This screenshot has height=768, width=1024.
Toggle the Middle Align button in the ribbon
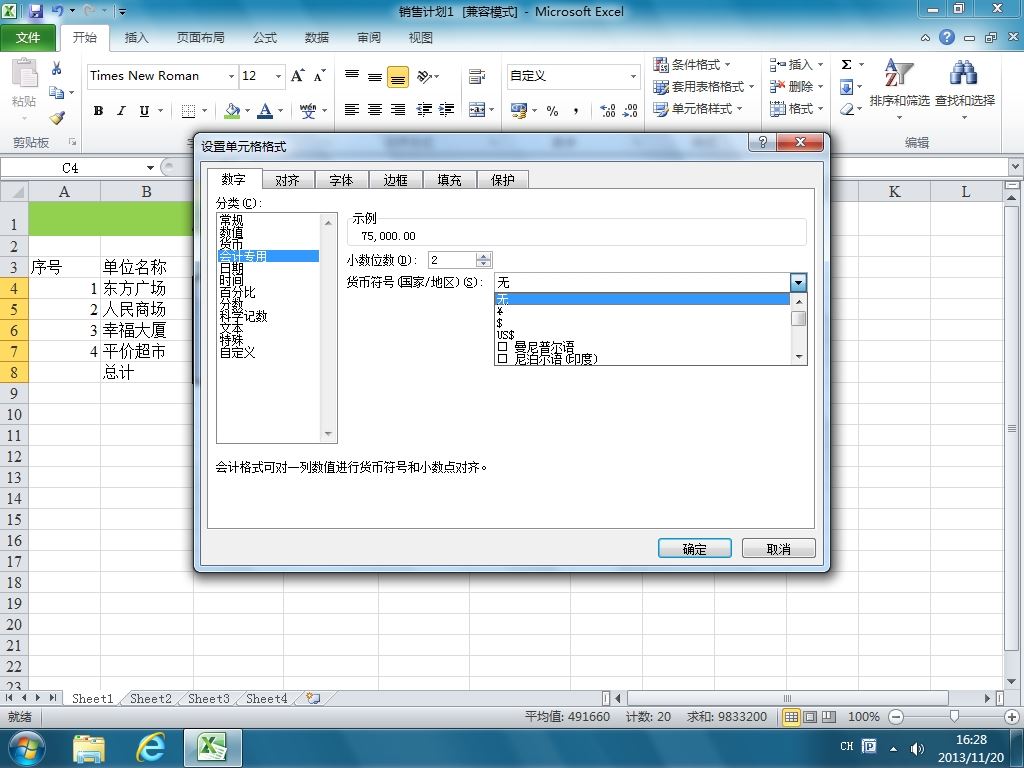[375, 76]
